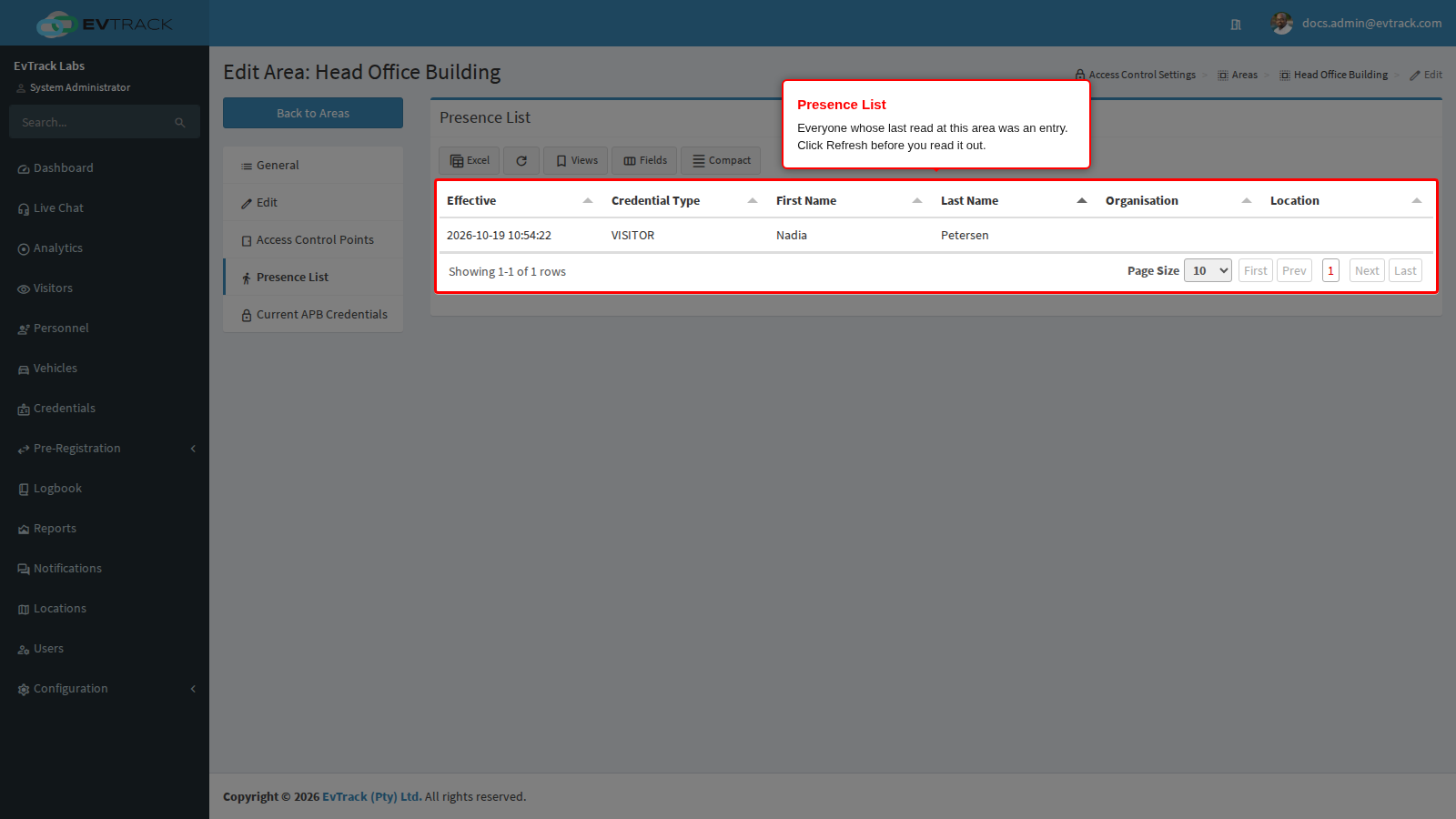Open the EvTrack (Pty) Ltd. footer link
Screen dimensions: 1456x819
click(372, 796)
